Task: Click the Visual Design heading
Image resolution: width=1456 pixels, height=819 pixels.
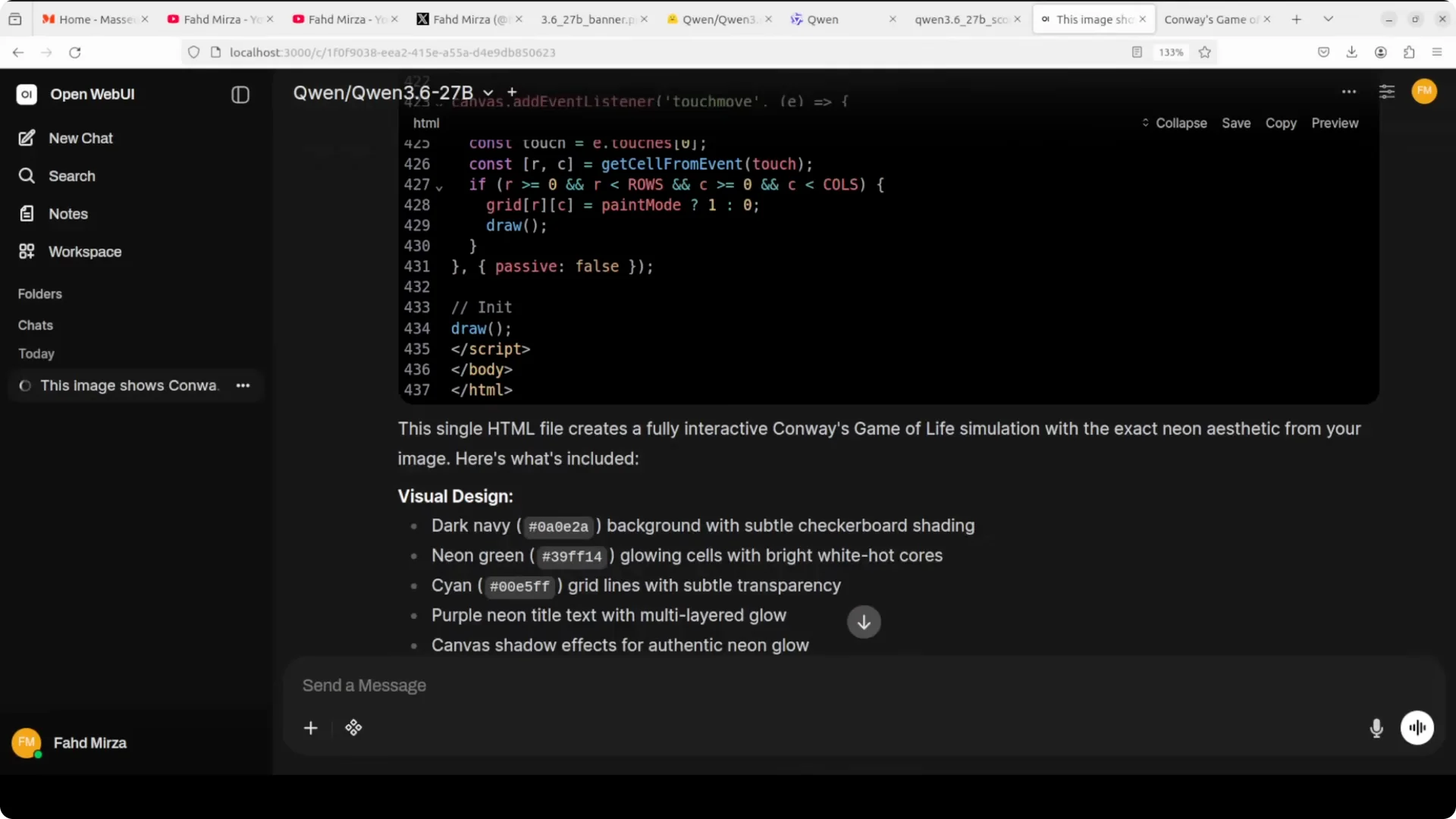Action: pos(455,496)
